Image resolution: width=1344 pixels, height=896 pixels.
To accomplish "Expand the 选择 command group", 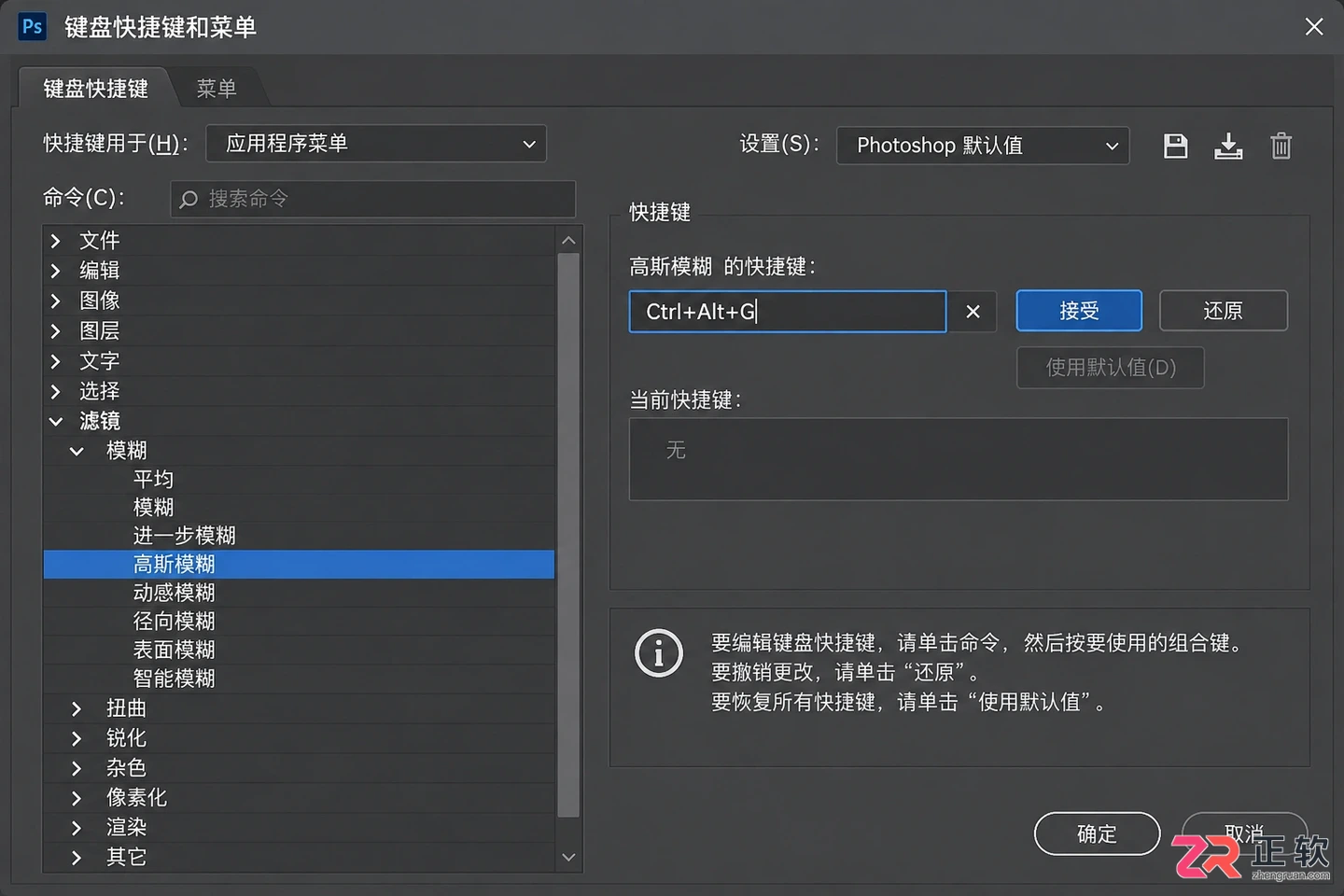I will [x=56, y=391].
